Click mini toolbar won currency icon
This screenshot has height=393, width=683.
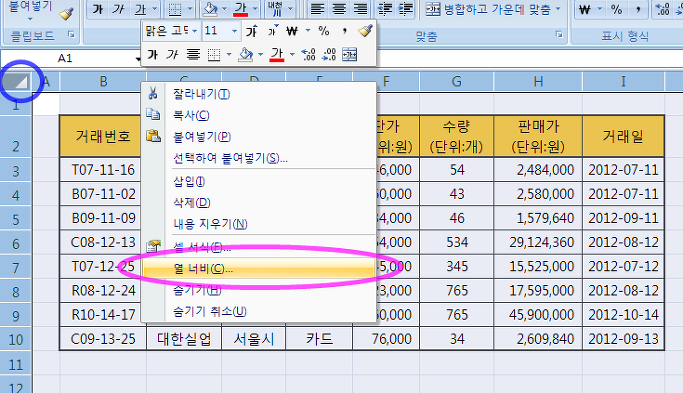292,31
